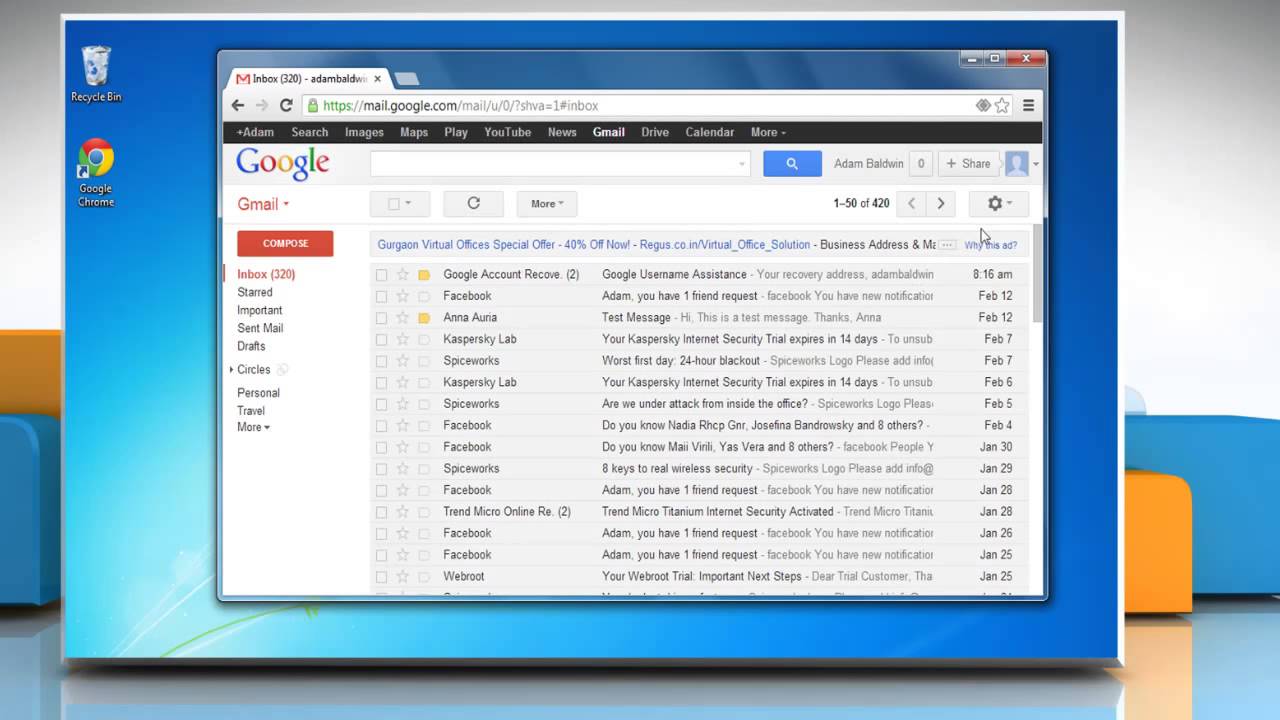1280x720 pixels.
Task: Click the Share button
Action: 969,164
